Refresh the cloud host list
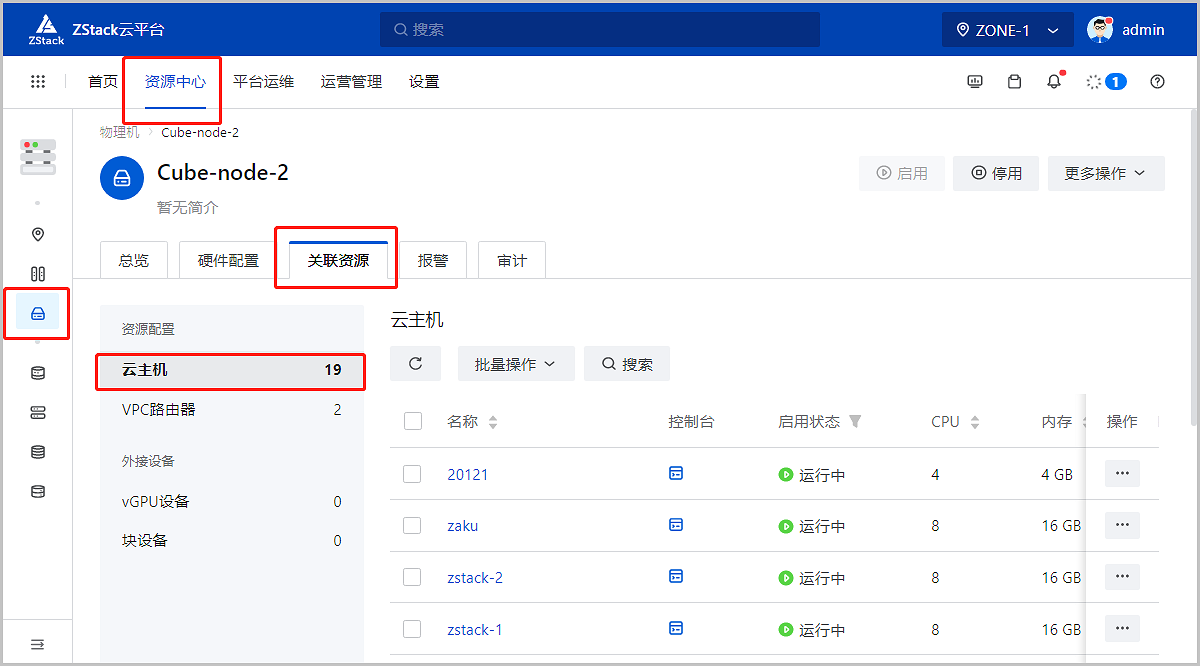The width and height of the screenshot is (1200, 666). click(415, 364)
